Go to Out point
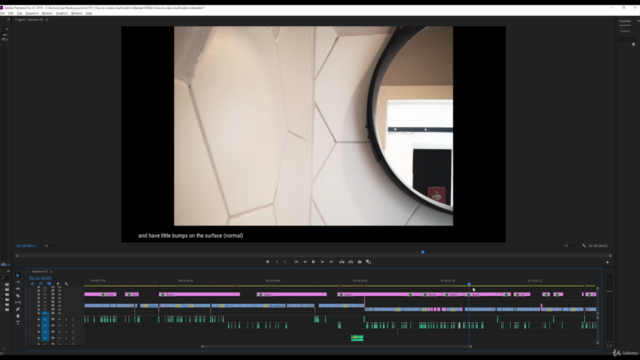 click(x=331, y=262)
